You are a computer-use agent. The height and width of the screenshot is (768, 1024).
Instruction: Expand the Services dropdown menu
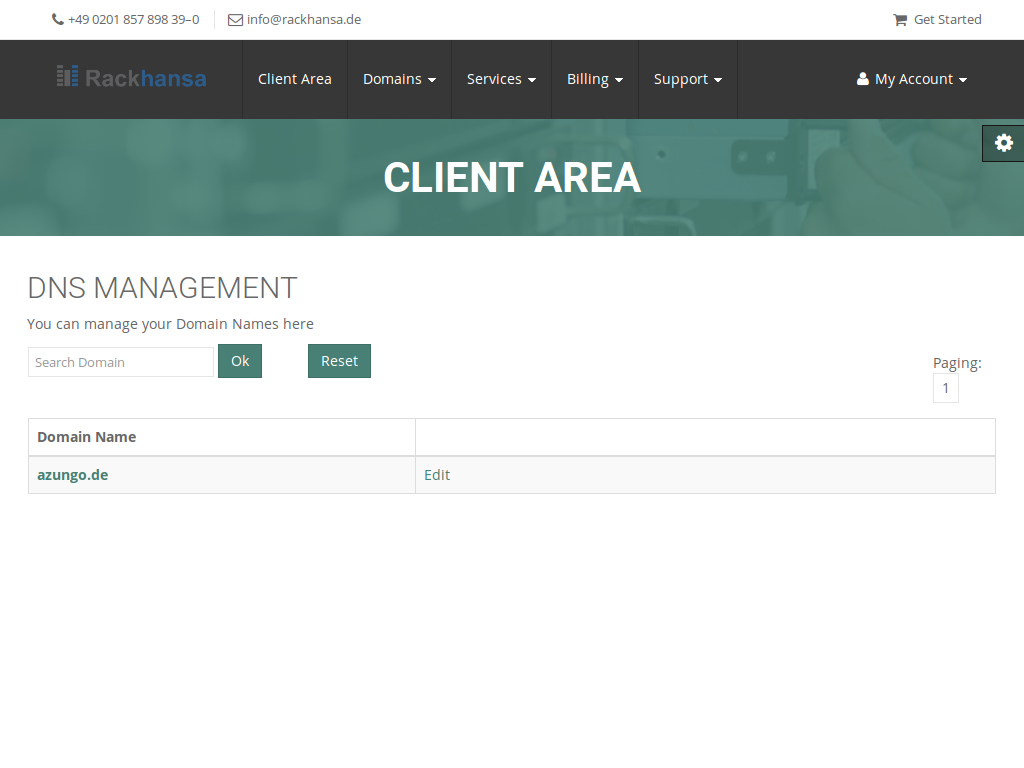tap(501, 79)
